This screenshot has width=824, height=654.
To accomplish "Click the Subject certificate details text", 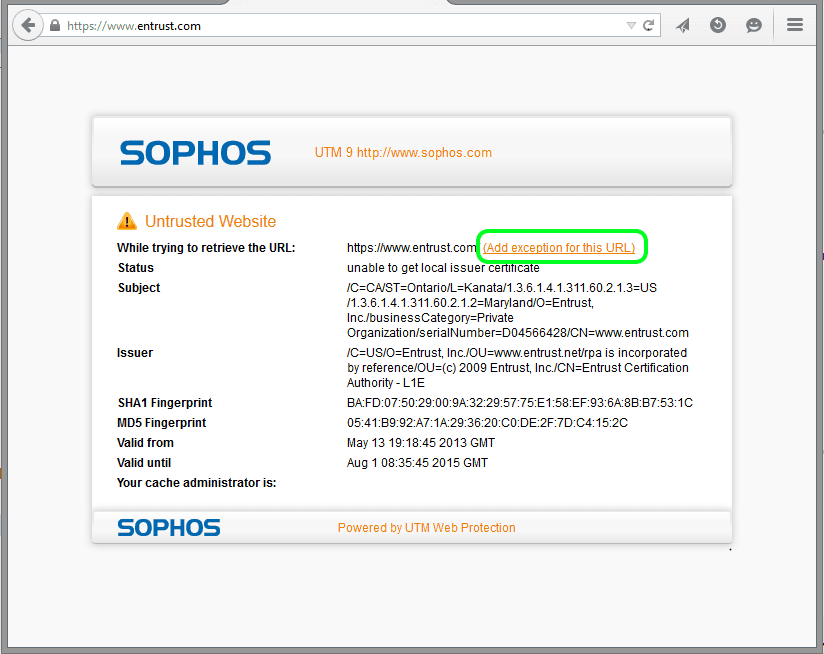I will pyautogui.click(x=518, y=310).
